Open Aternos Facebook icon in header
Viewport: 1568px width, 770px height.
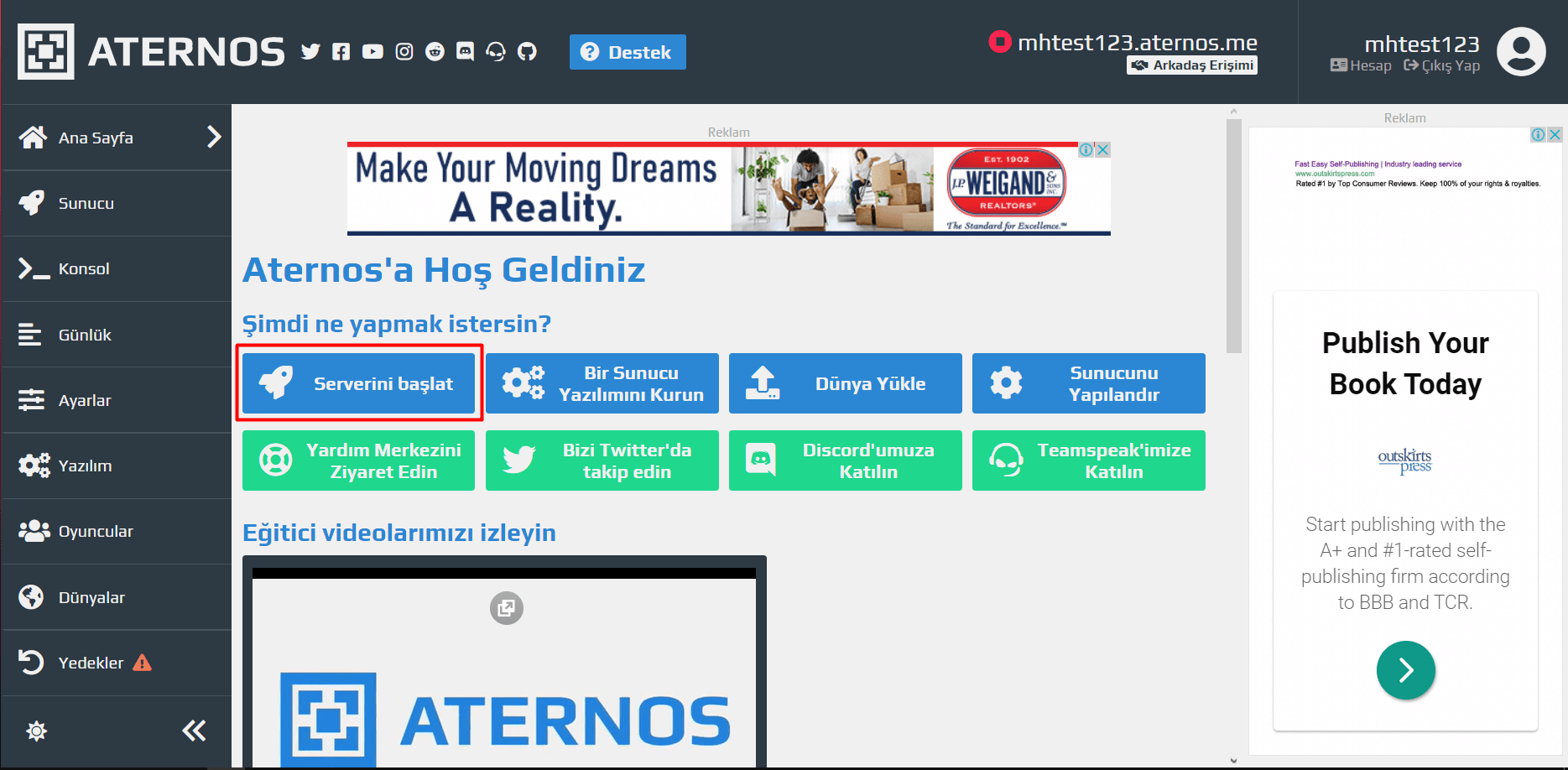[341, 52]
